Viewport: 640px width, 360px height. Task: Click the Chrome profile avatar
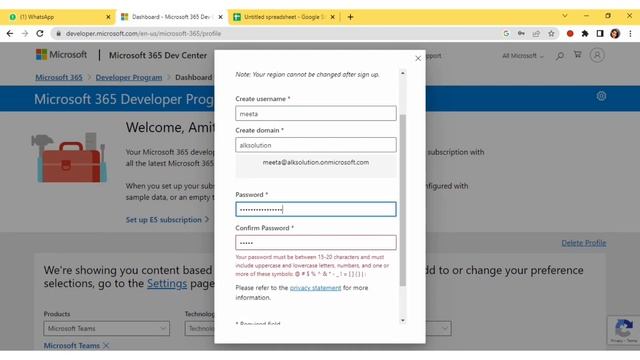point(615,33)
